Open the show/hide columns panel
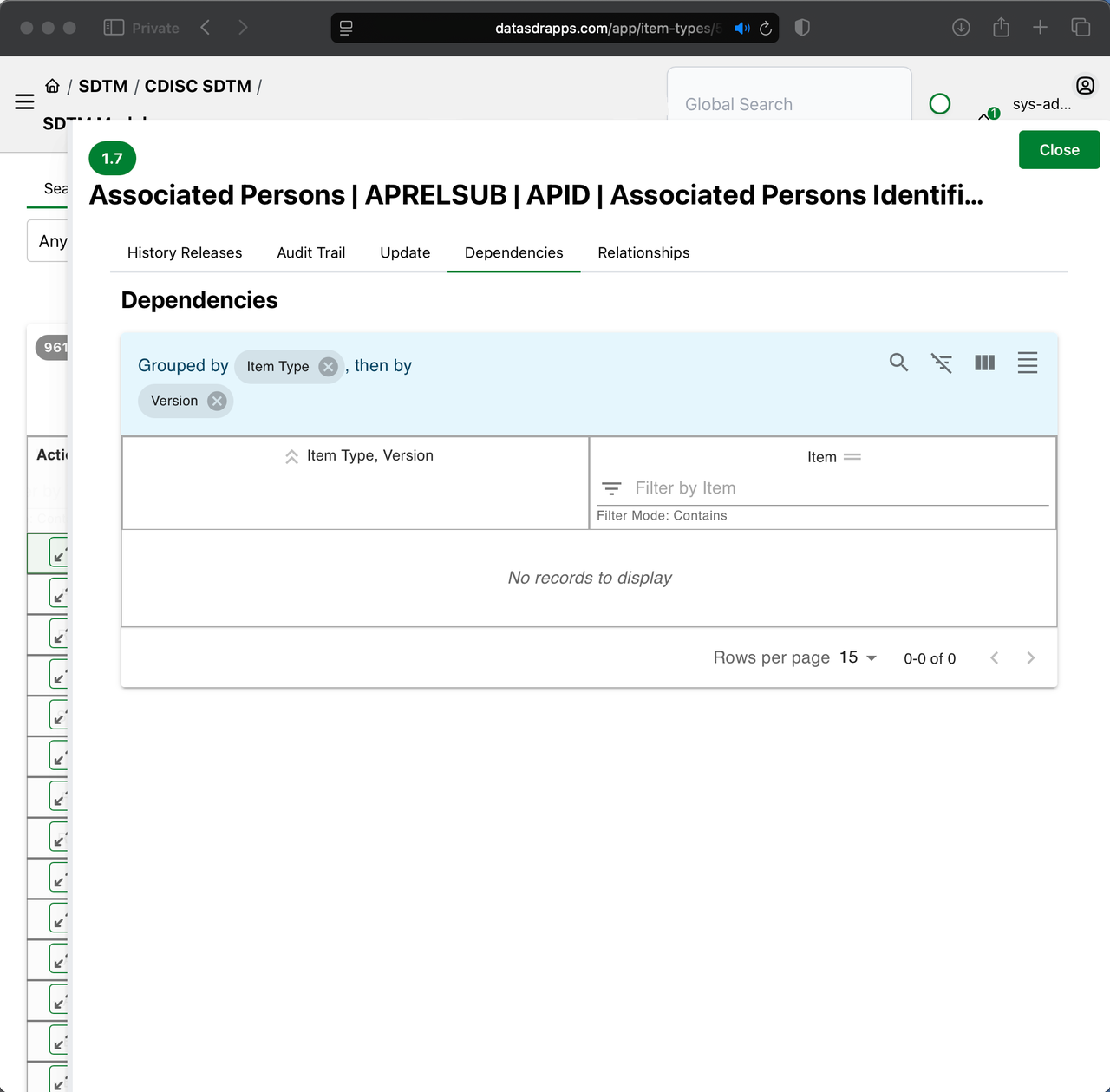The width and height of the screenshot is (1110, 1092). tap(984, 363)
